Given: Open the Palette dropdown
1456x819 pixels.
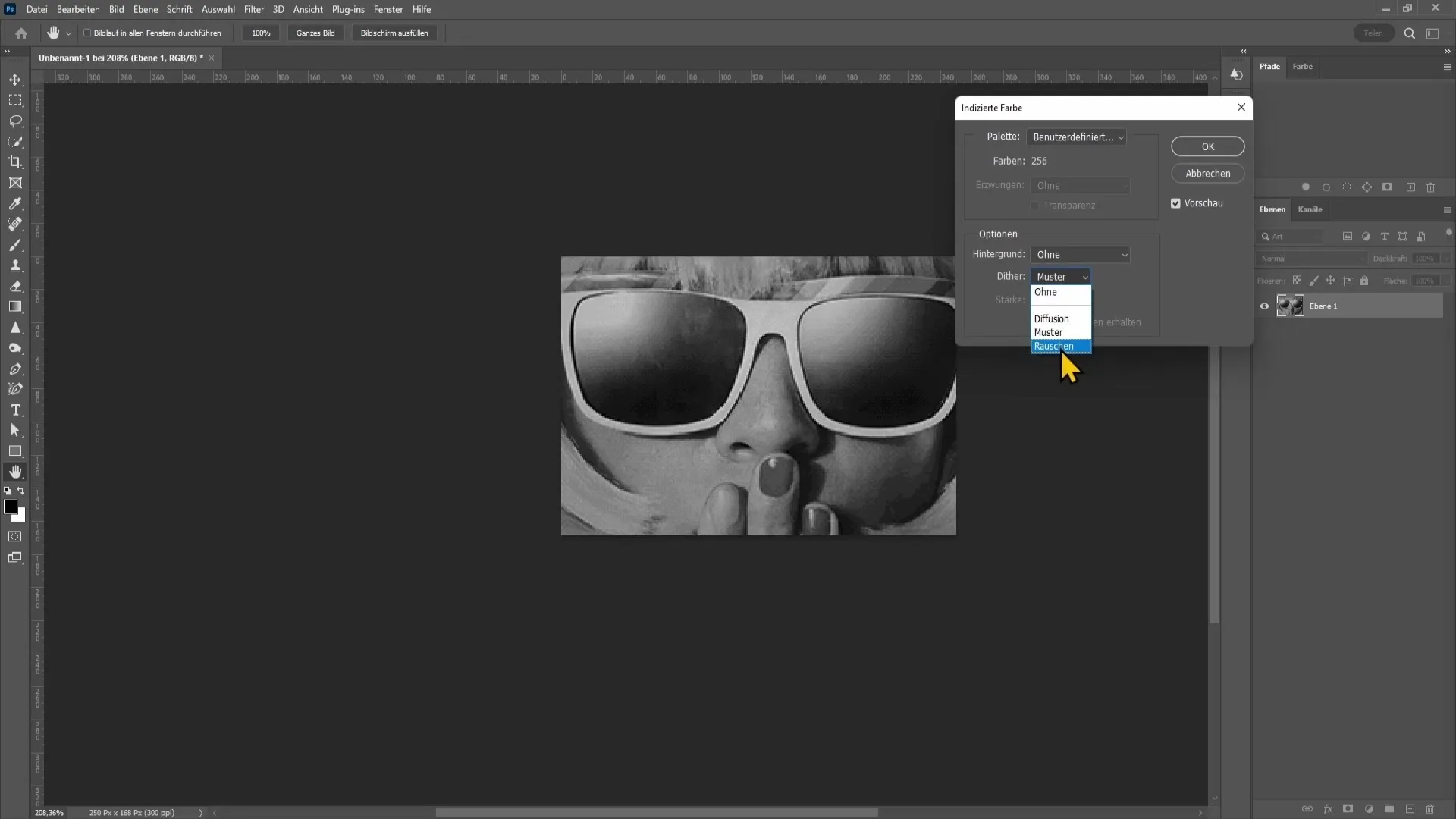Looking at the screenshot, I should (1077, 137).
